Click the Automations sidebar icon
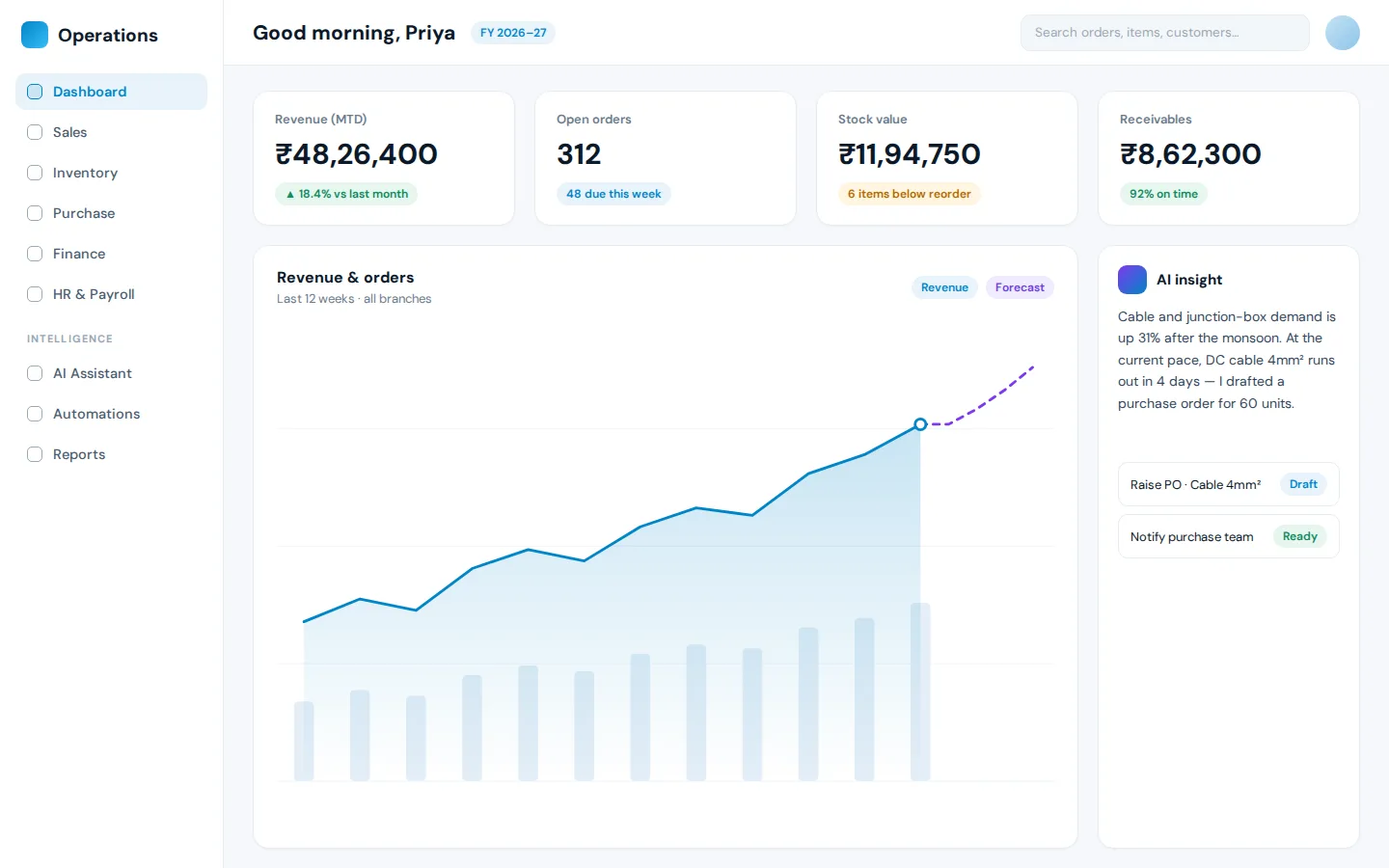The image size is (1389, 868). (x=35, y=414)
